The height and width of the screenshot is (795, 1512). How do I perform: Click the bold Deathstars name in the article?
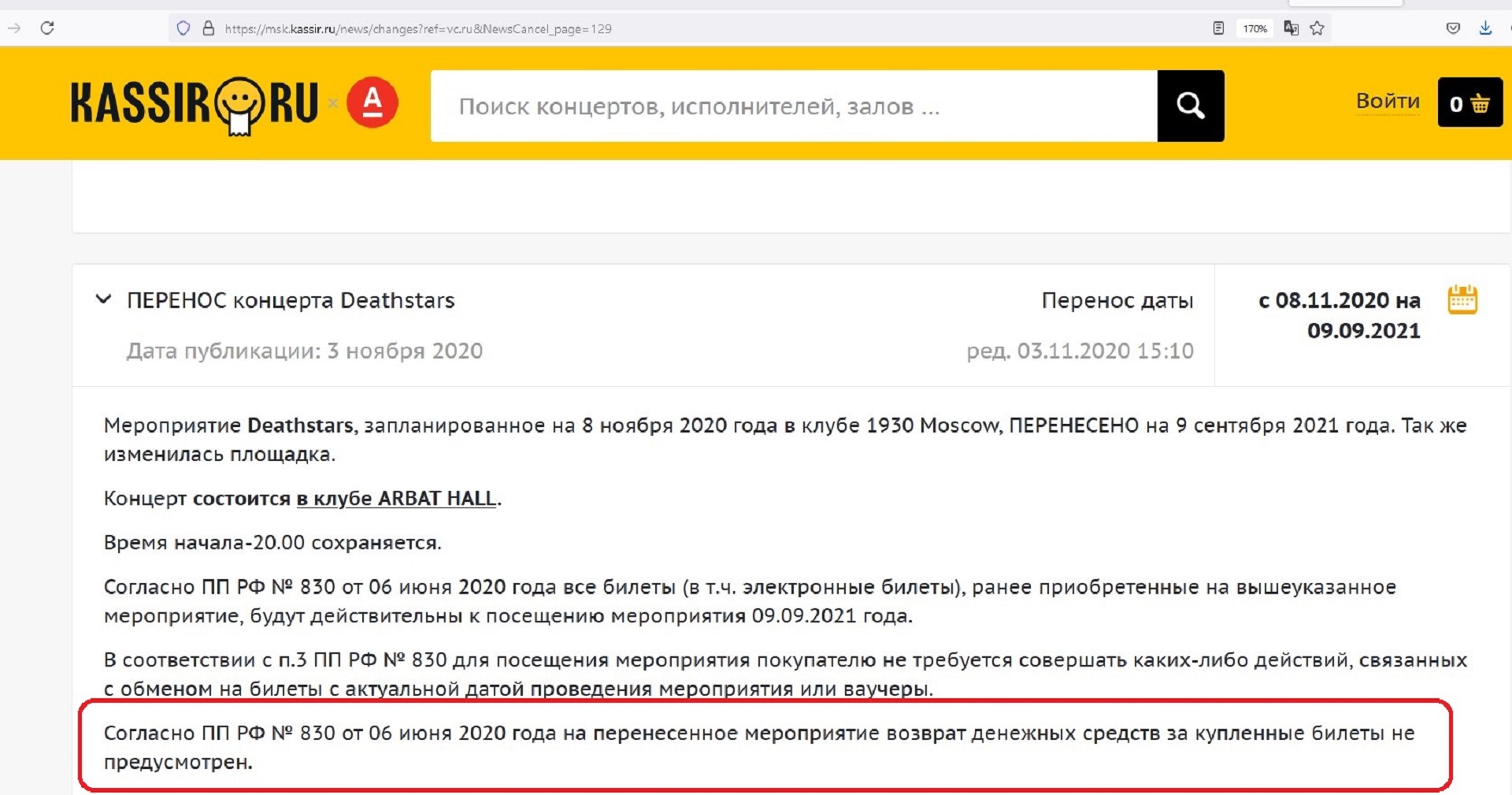[300, 425]
